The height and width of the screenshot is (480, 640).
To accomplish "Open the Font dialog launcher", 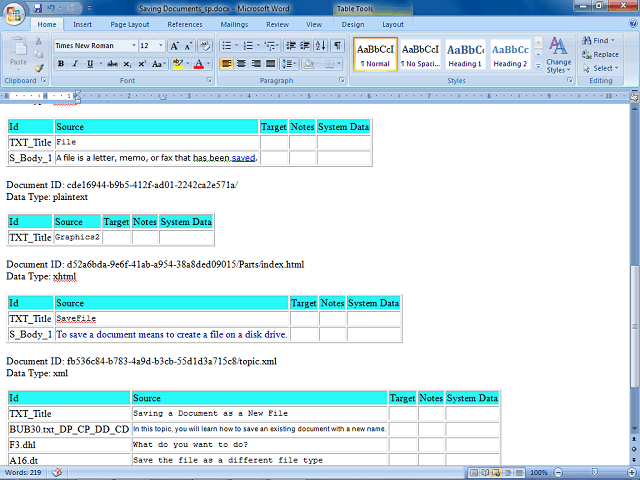I will click(x=209, y=80).
